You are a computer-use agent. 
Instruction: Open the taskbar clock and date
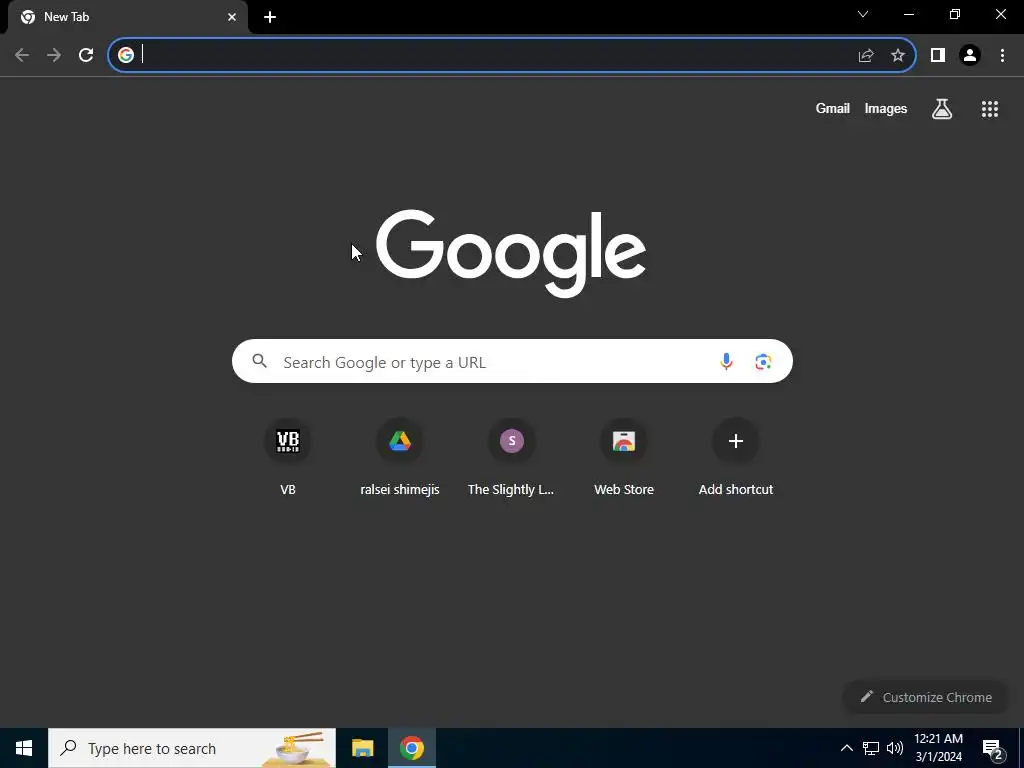click(938, 748)
